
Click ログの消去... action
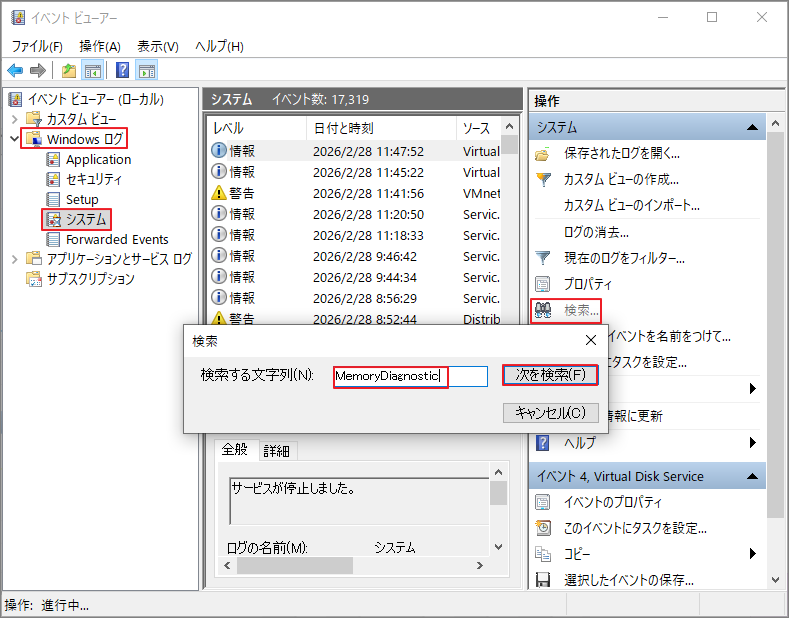coord(596,232)
